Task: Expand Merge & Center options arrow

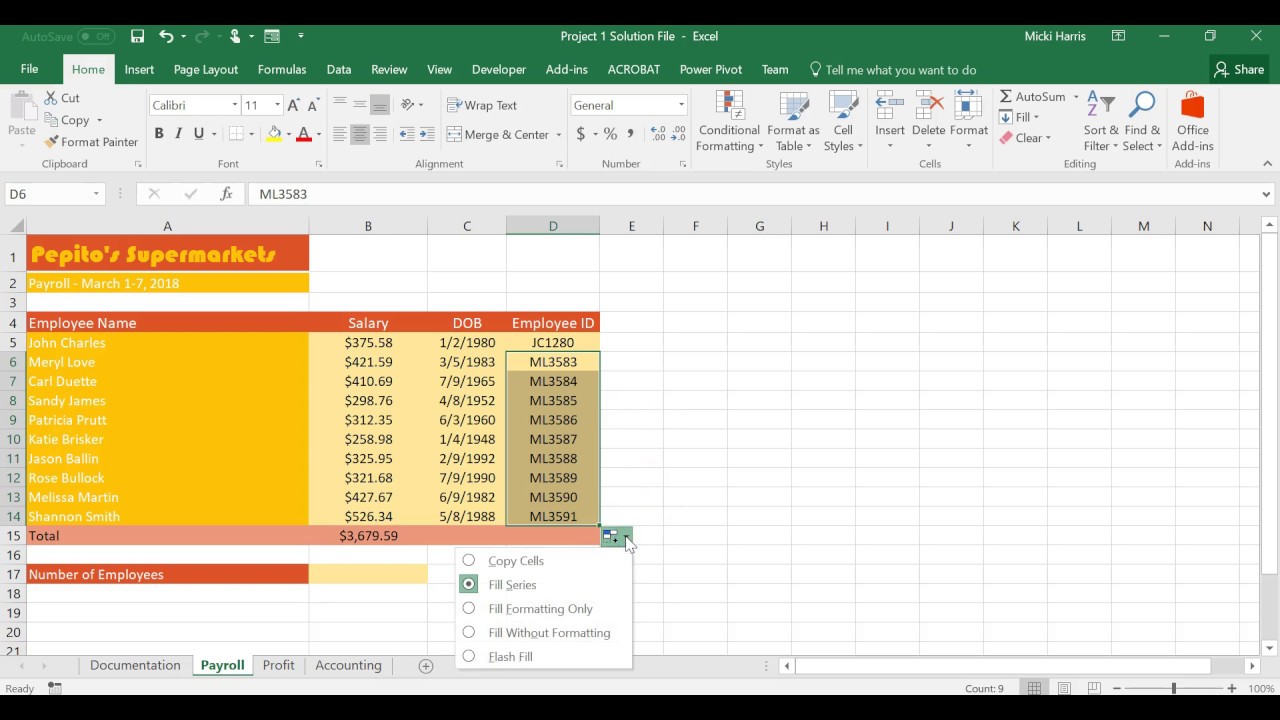Action: tap(558, 134)
